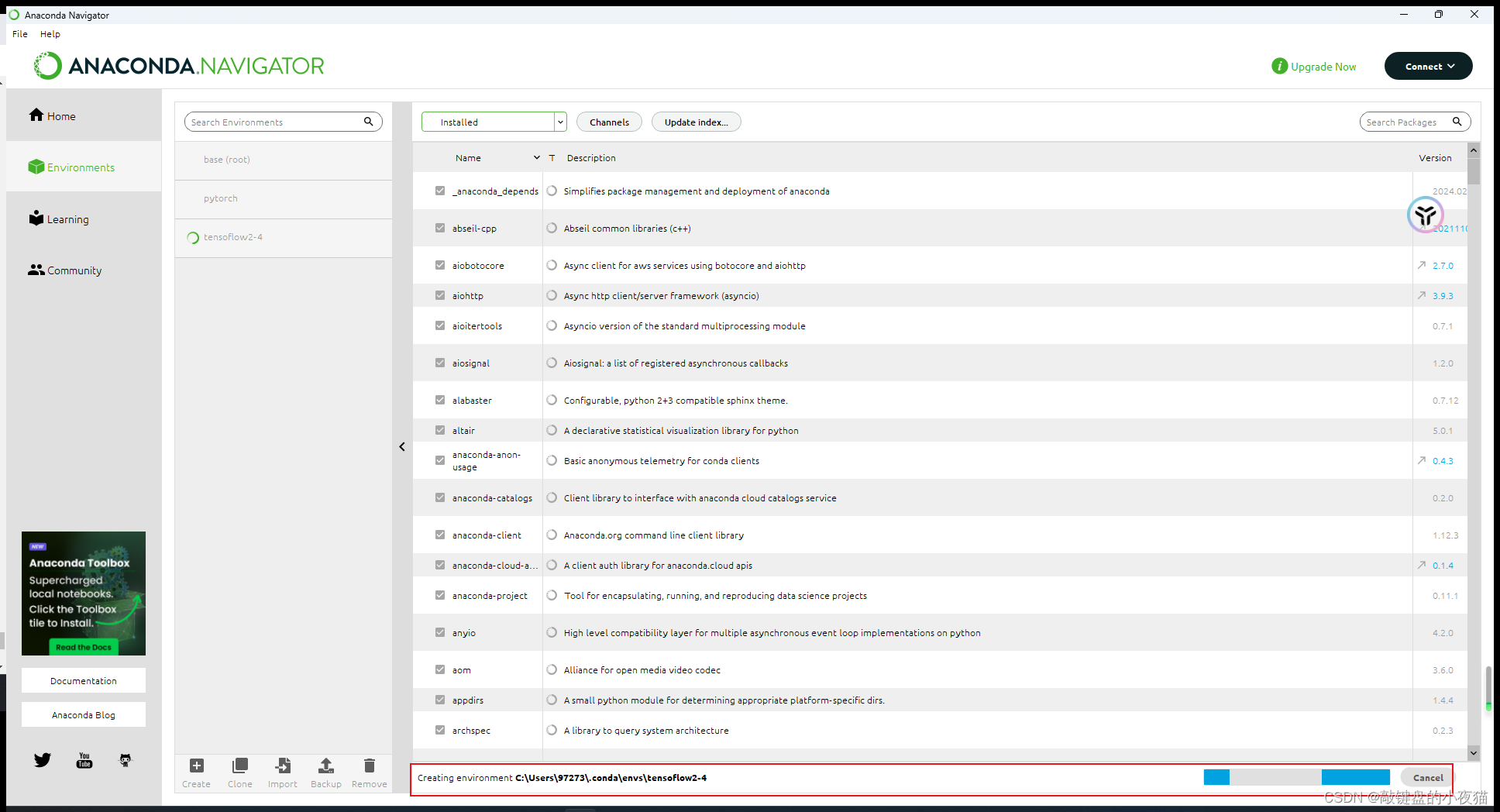Click Read the Docs in Toolbox ad
This screenshot has height=812, width=1500.
point(84,647)
